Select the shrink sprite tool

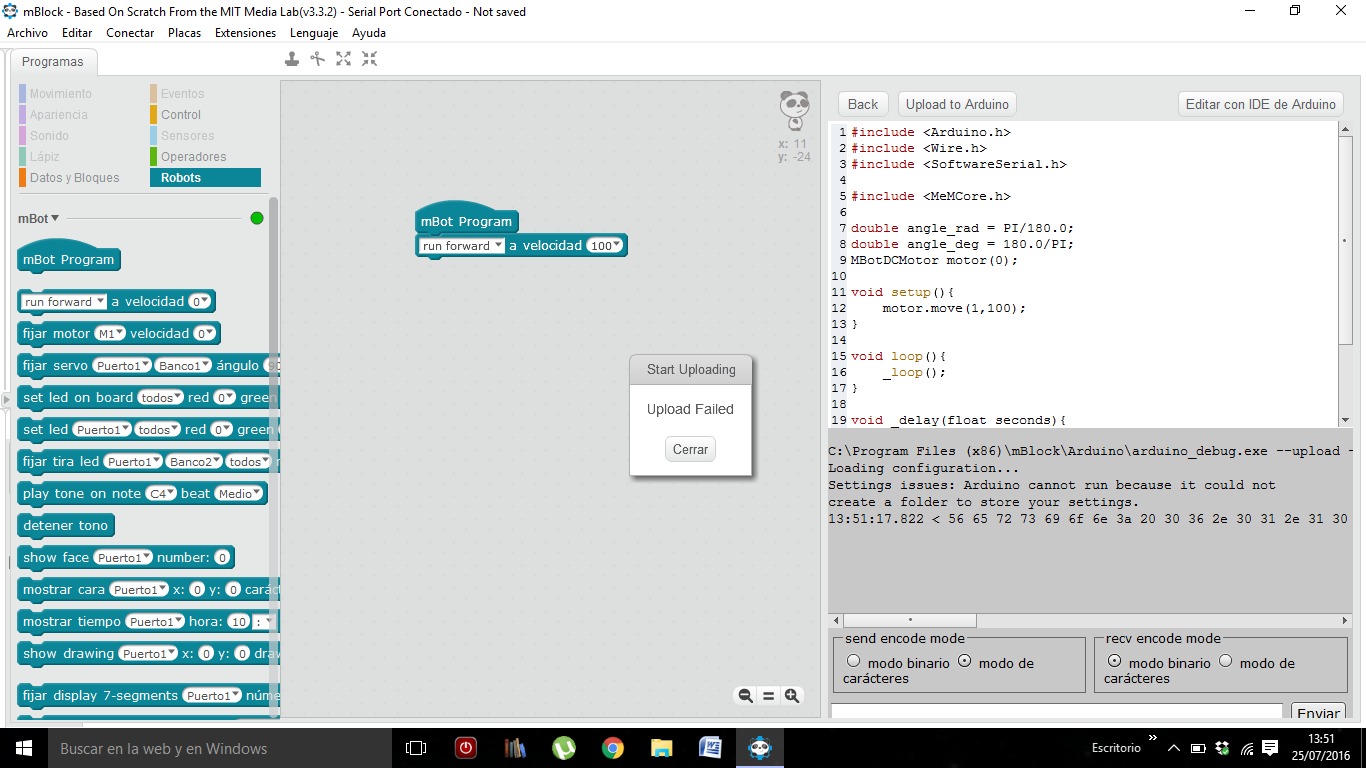(370, 59)
